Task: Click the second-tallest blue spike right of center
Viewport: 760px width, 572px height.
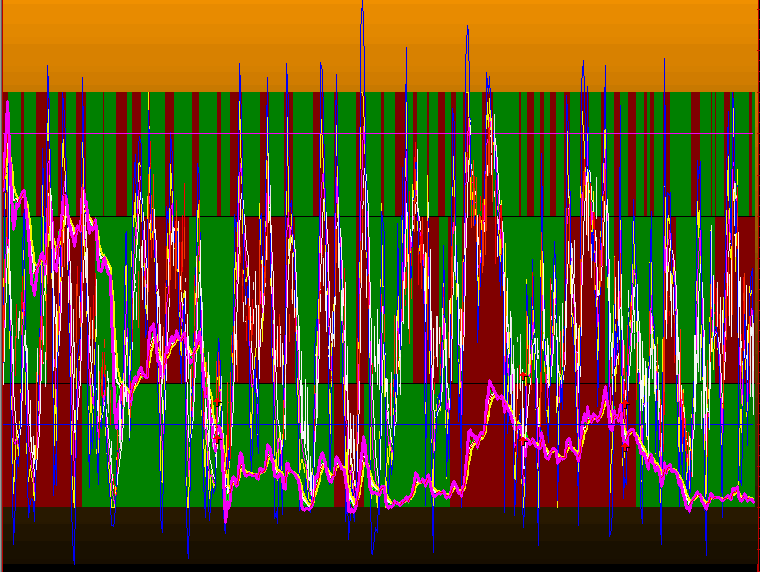Action: 467,32
